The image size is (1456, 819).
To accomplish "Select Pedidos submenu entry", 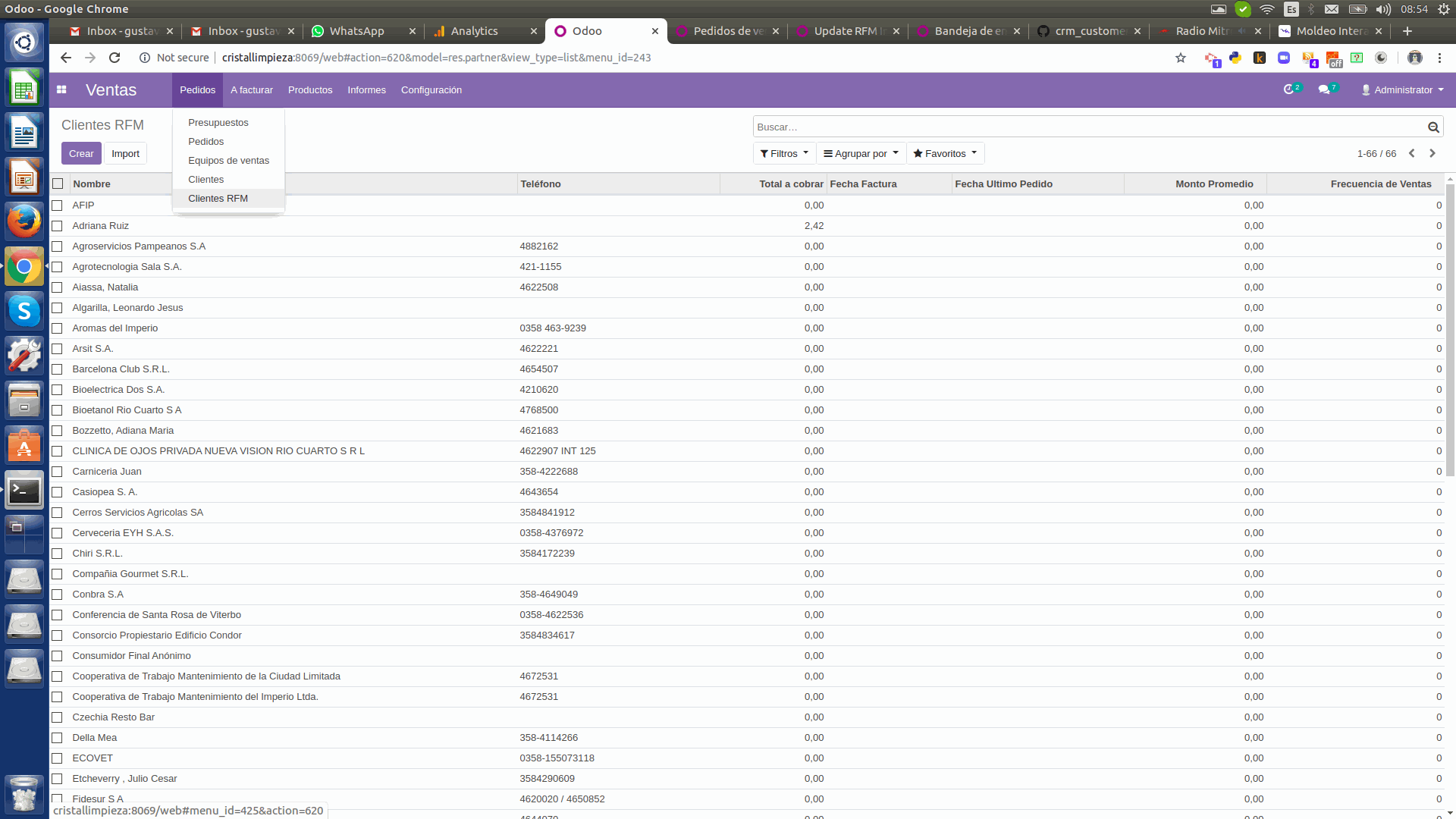I will (x=228, y=142).
